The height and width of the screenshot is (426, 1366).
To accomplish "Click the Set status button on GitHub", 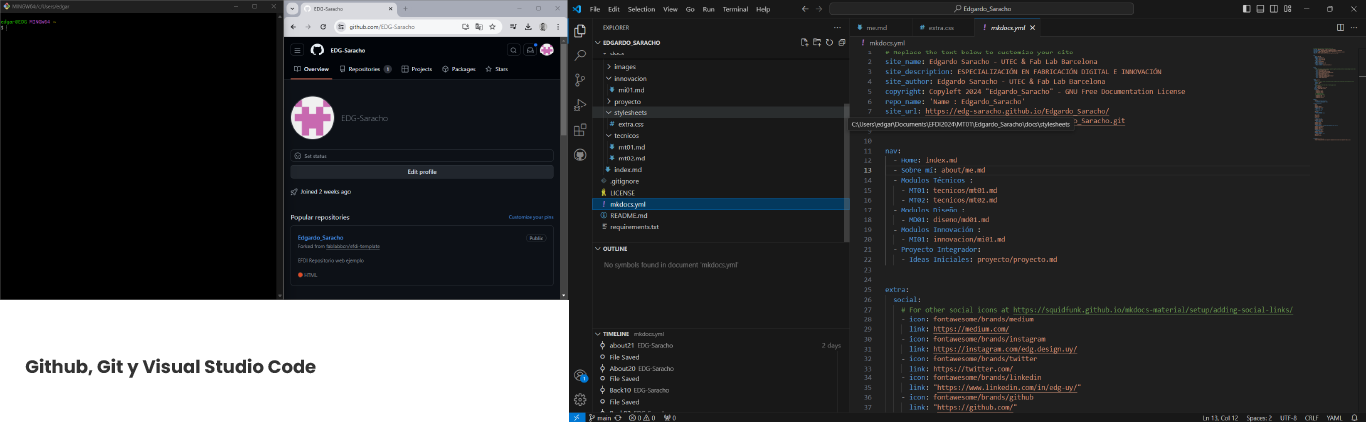I will pos(422,156).
